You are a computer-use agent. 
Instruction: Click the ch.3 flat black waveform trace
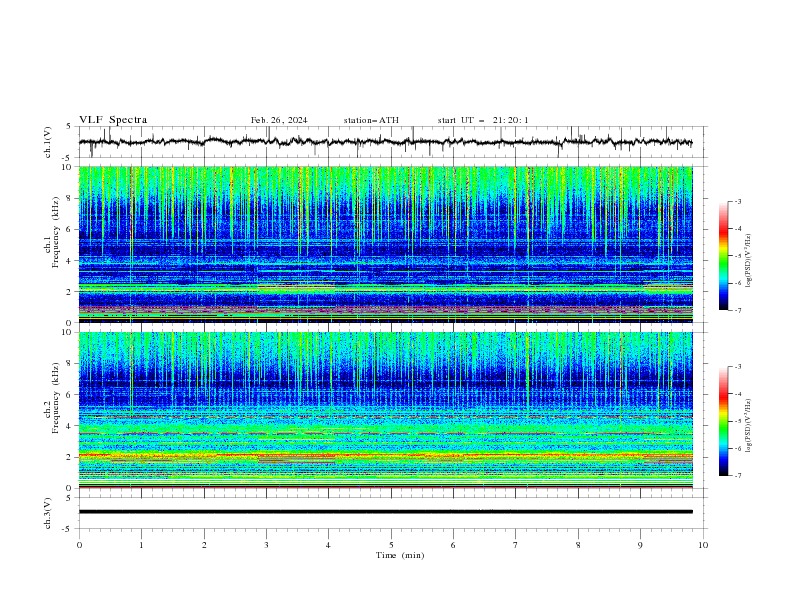(x=385, y=512)
